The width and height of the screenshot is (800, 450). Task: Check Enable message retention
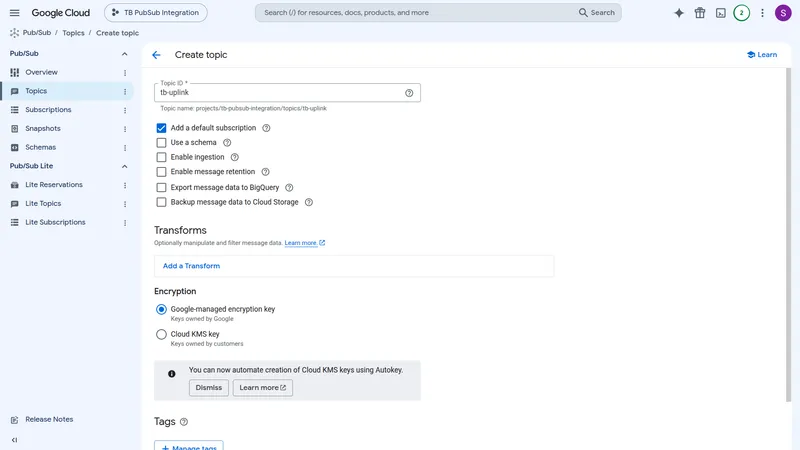pos(161,172)
